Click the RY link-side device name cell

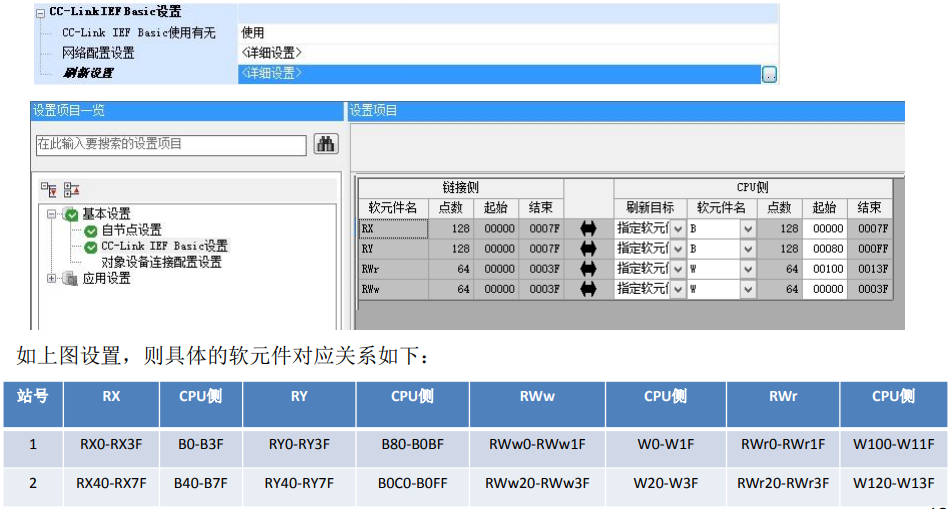[393, 249]
